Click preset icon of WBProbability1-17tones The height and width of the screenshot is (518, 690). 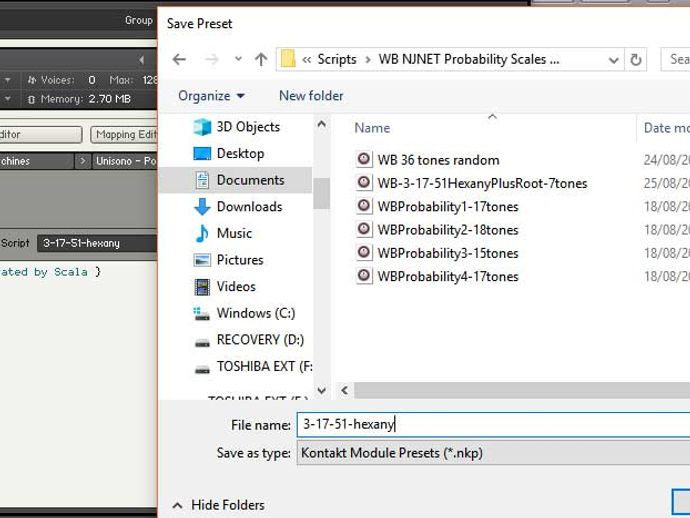pos(364,206)
